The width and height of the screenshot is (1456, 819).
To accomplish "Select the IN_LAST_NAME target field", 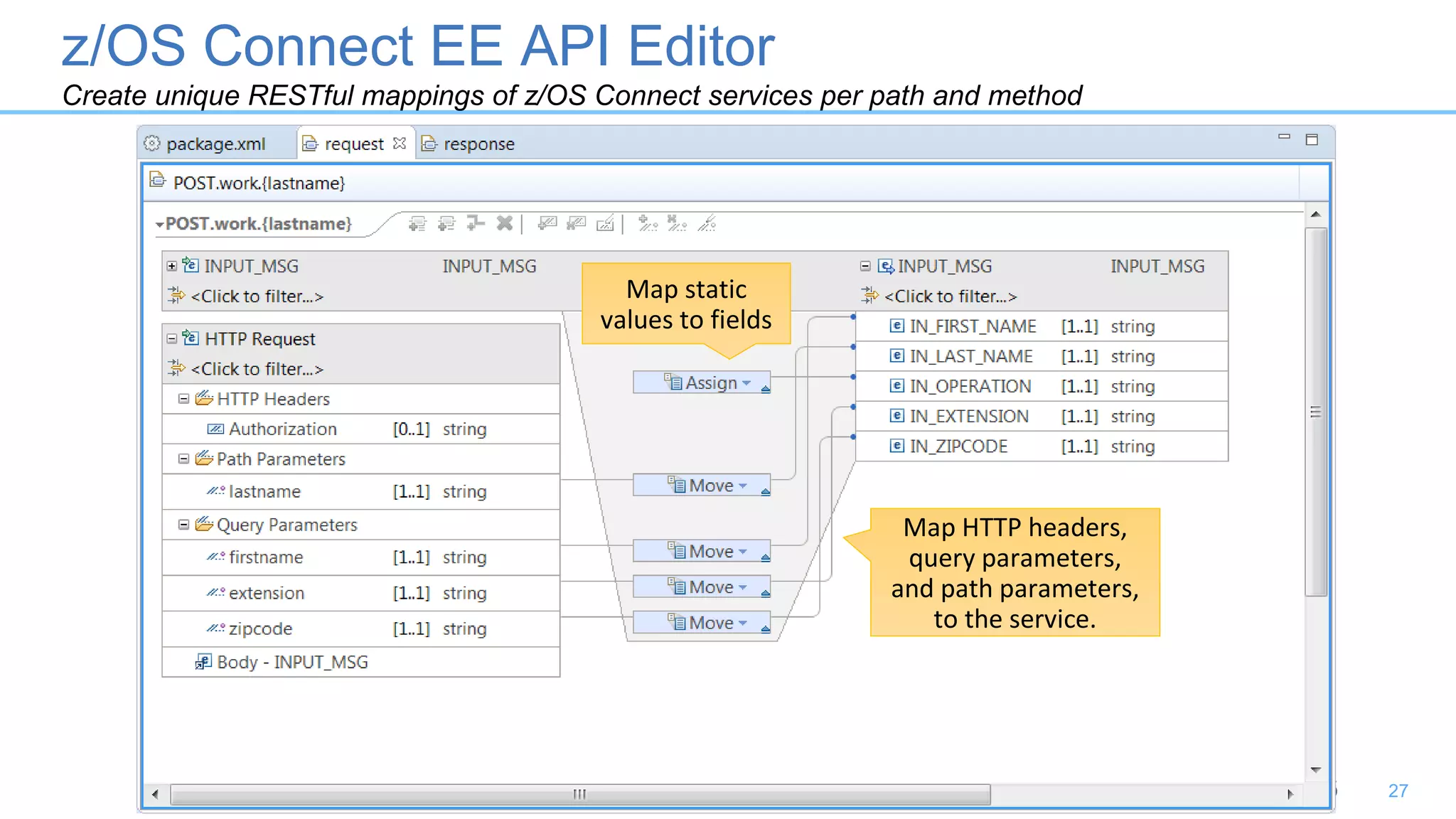I will click(1042, 356).
